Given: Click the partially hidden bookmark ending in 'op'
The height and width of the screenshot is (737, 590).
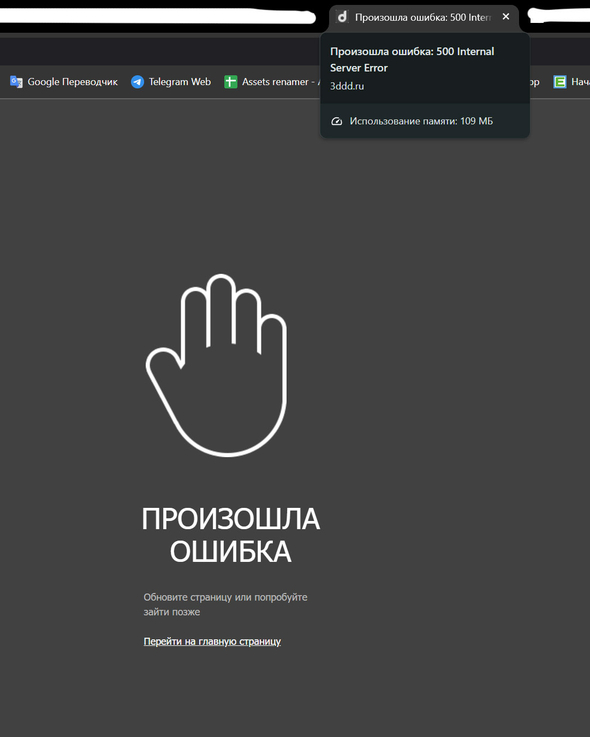Looking at the screenshot, I should (535, 82).
